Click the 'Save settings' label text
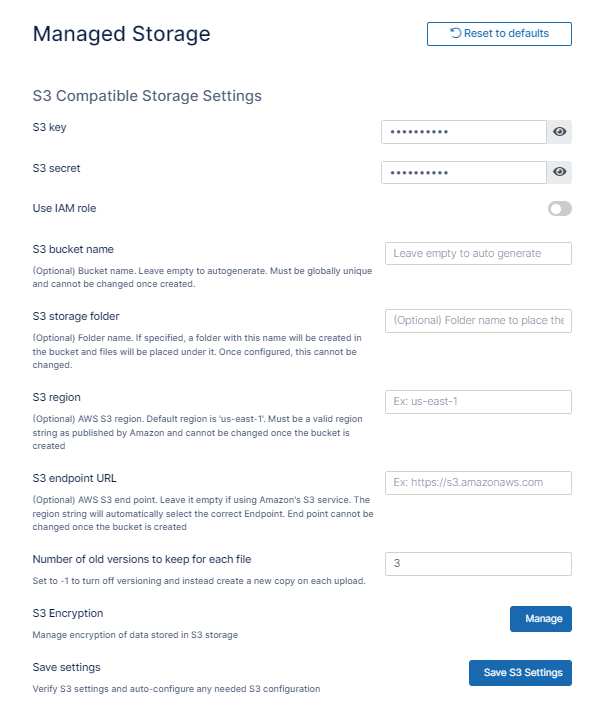Viewport: 603px width, 717px height. coord(66,667)
